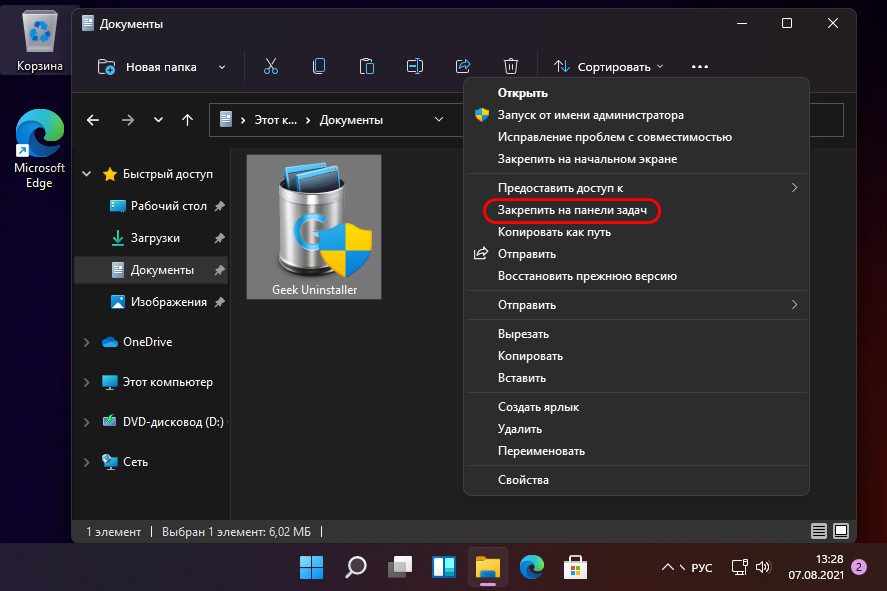Click the File Explorer taskbar icon
887x591 pixels.
point(488,567)
